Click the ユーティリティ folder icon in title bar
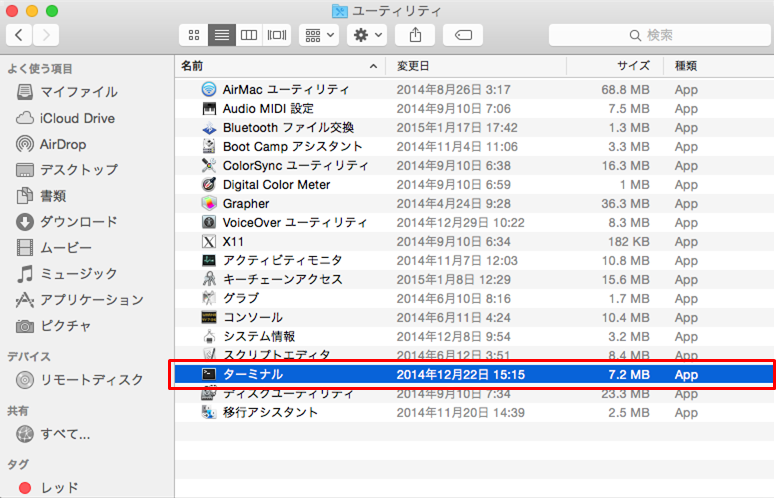This screenshot has height=498, width=776. (340, 11)
